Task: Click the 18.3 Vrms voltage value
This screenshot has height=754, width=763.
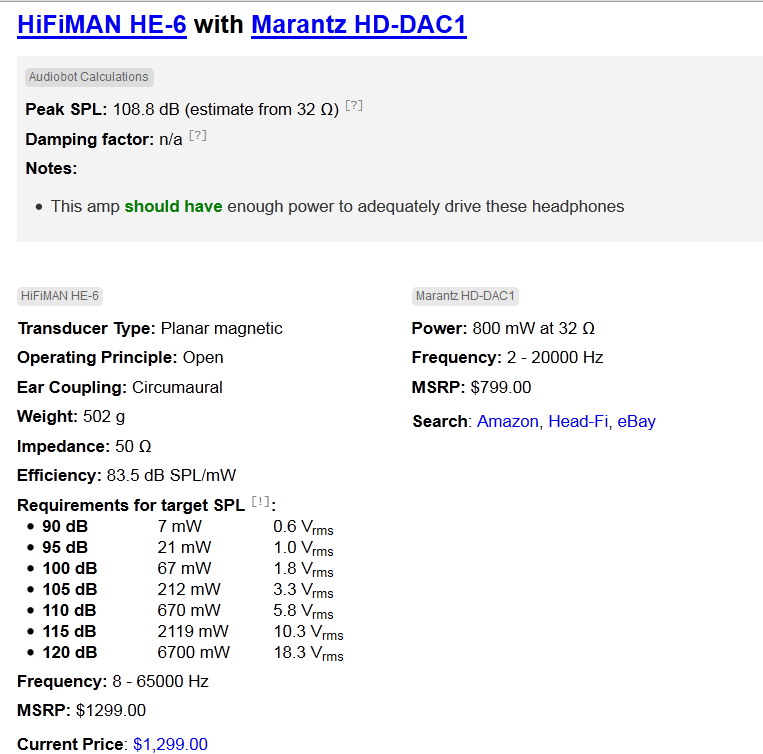Action: click(x=309, y=653)
